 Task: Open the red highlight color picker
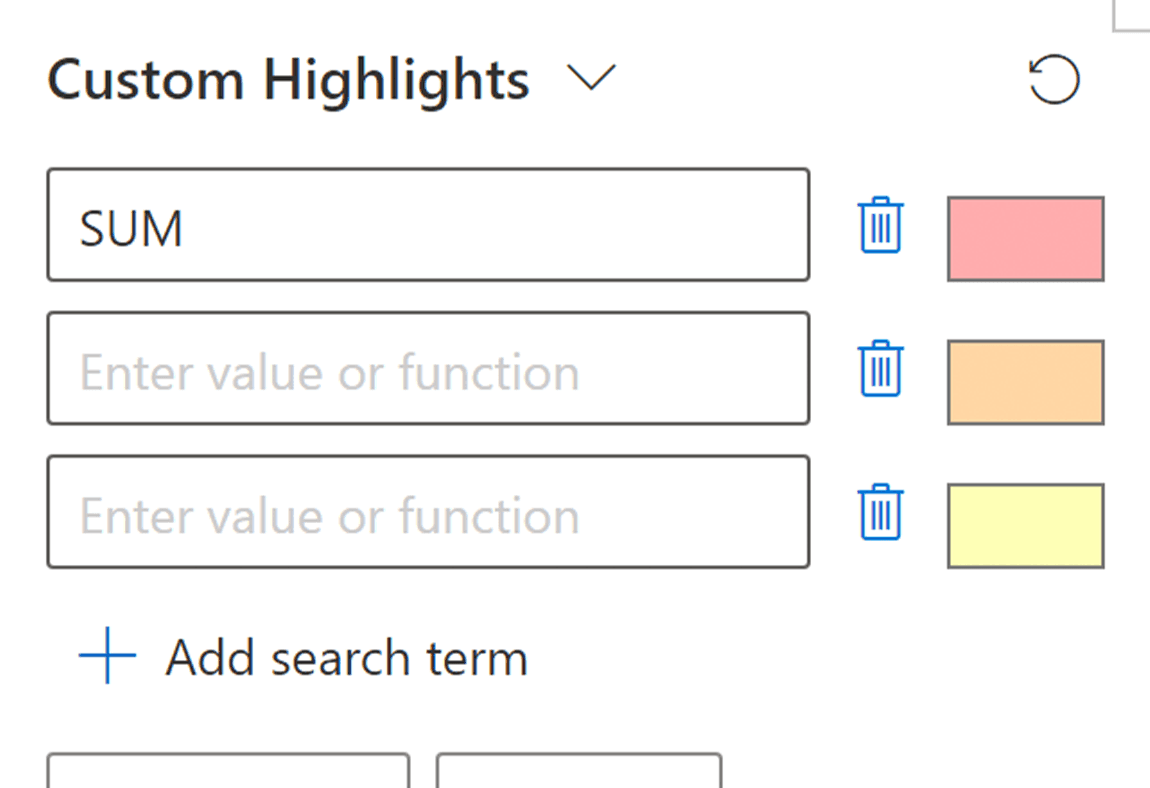[1025, 239]
